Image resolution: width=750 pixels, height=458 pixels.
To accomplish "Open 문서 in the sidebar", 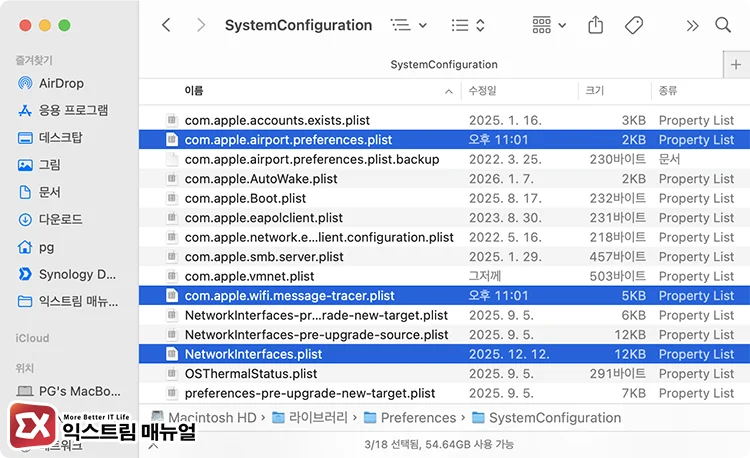I will point(39,192).
